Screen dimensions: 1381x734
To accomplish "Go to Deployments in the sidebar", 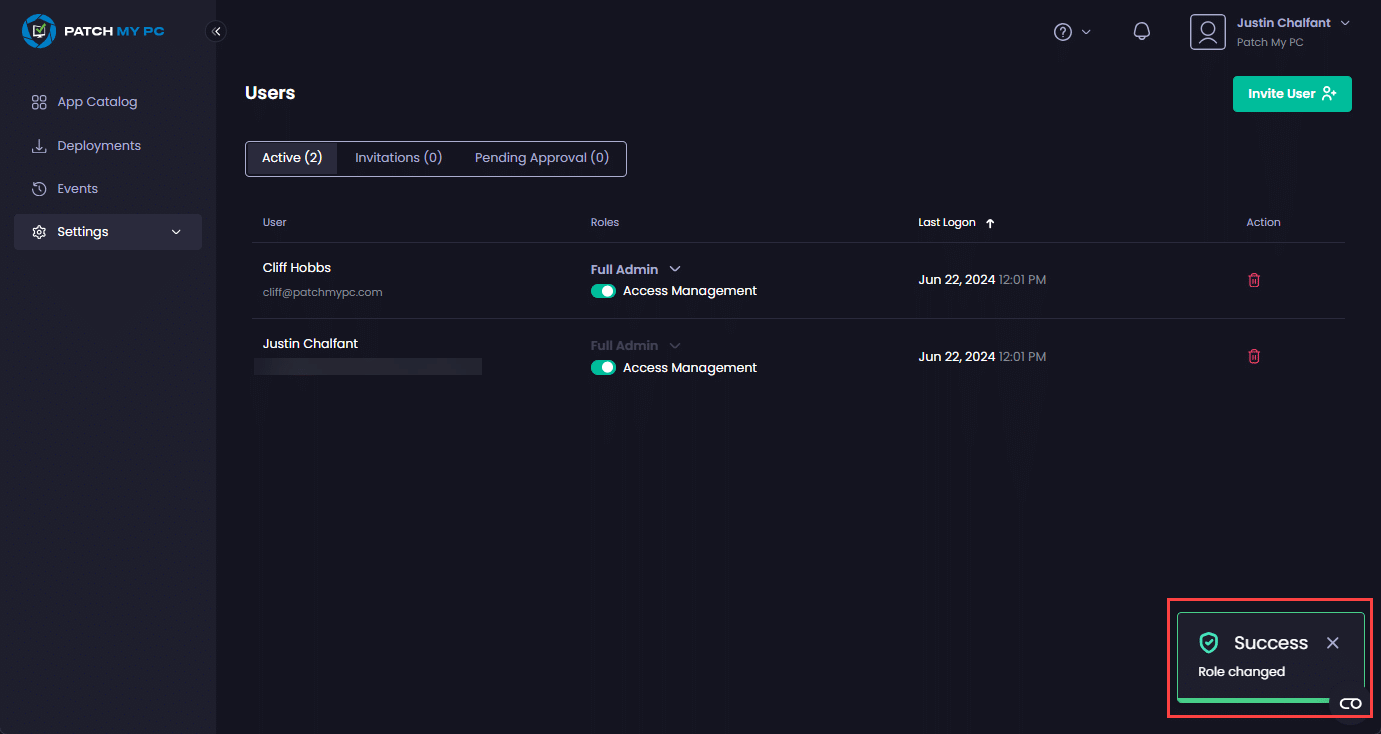I will pyautogui.click(x=99, y=146).
